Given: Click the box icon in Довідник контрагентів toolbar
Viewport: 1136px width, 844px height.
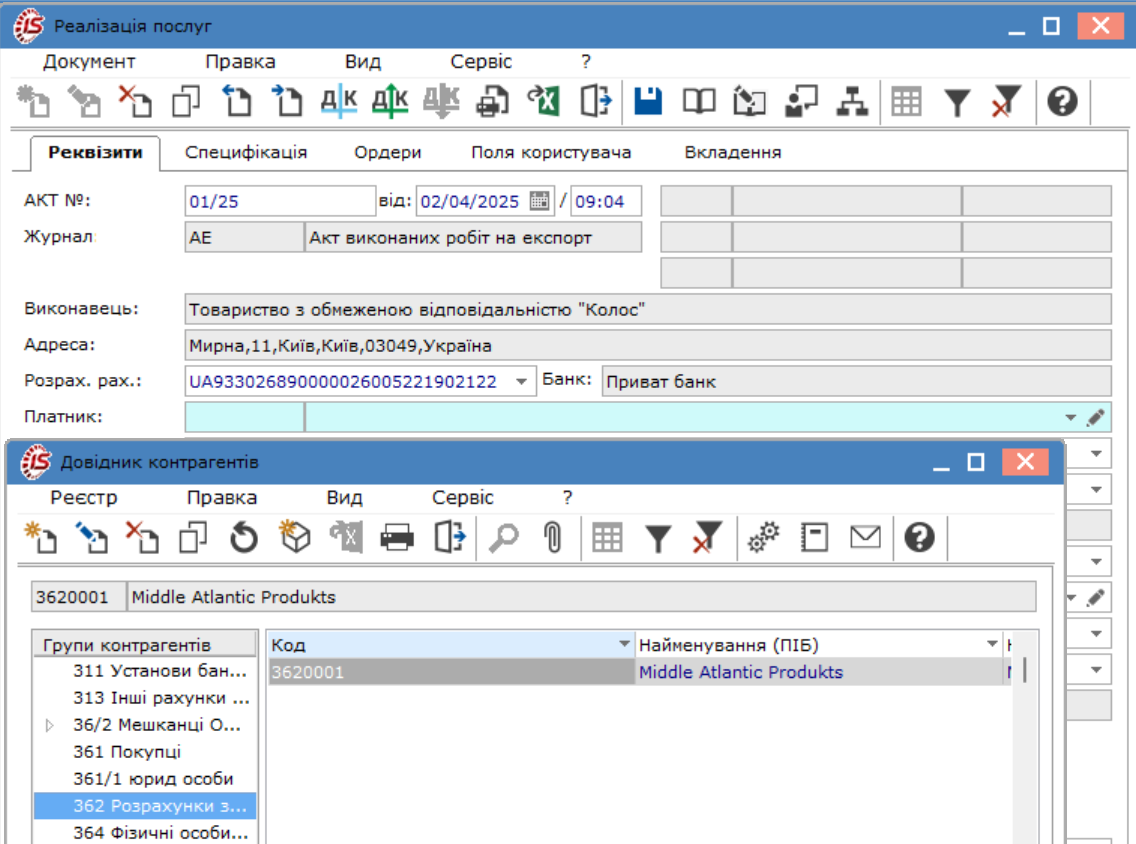Looking at the screenshot, I should pyautogui.click(x=295, y=538).
